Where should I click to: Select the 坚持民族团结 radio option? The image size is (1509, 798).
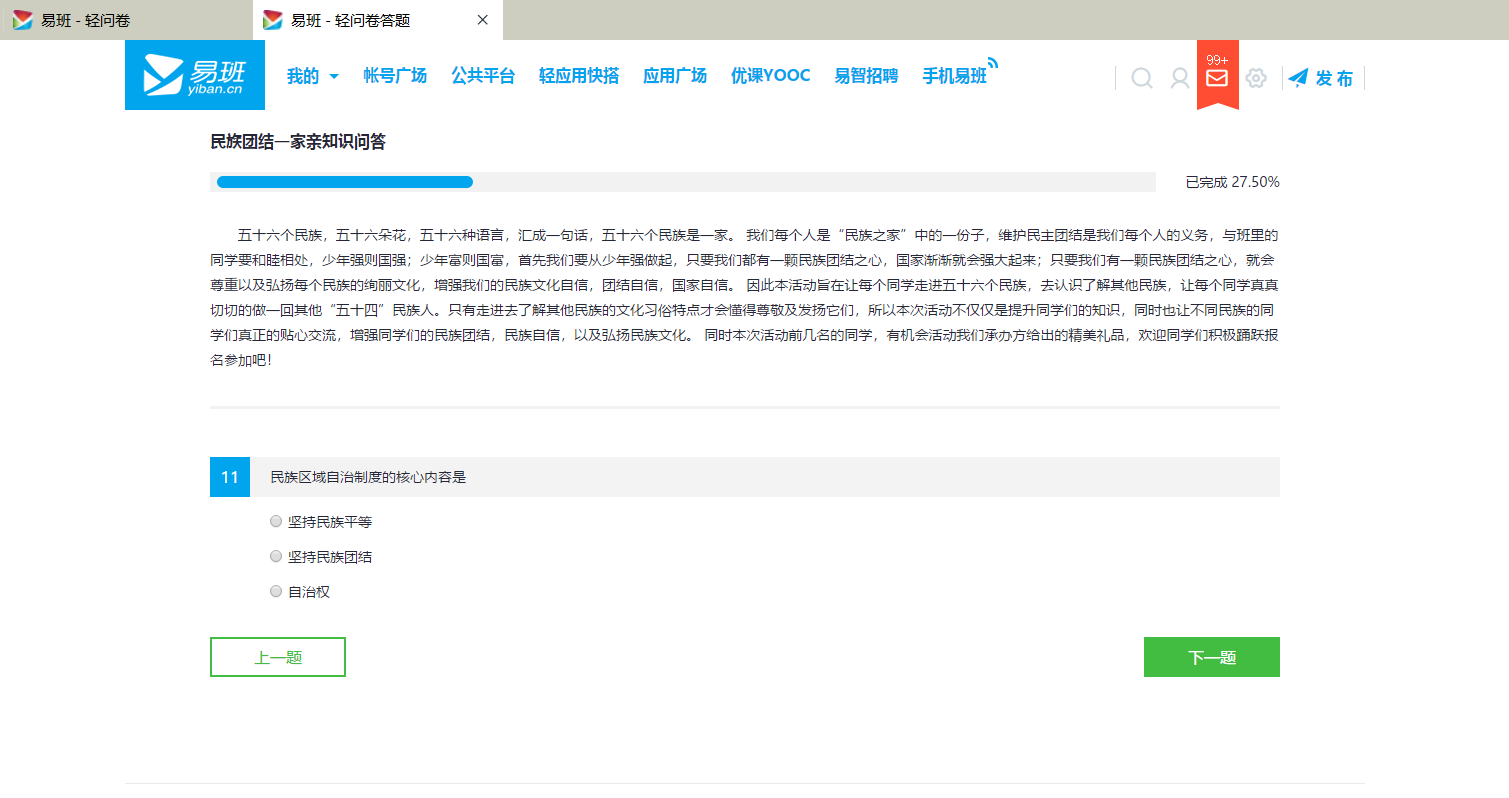(276, 556)
